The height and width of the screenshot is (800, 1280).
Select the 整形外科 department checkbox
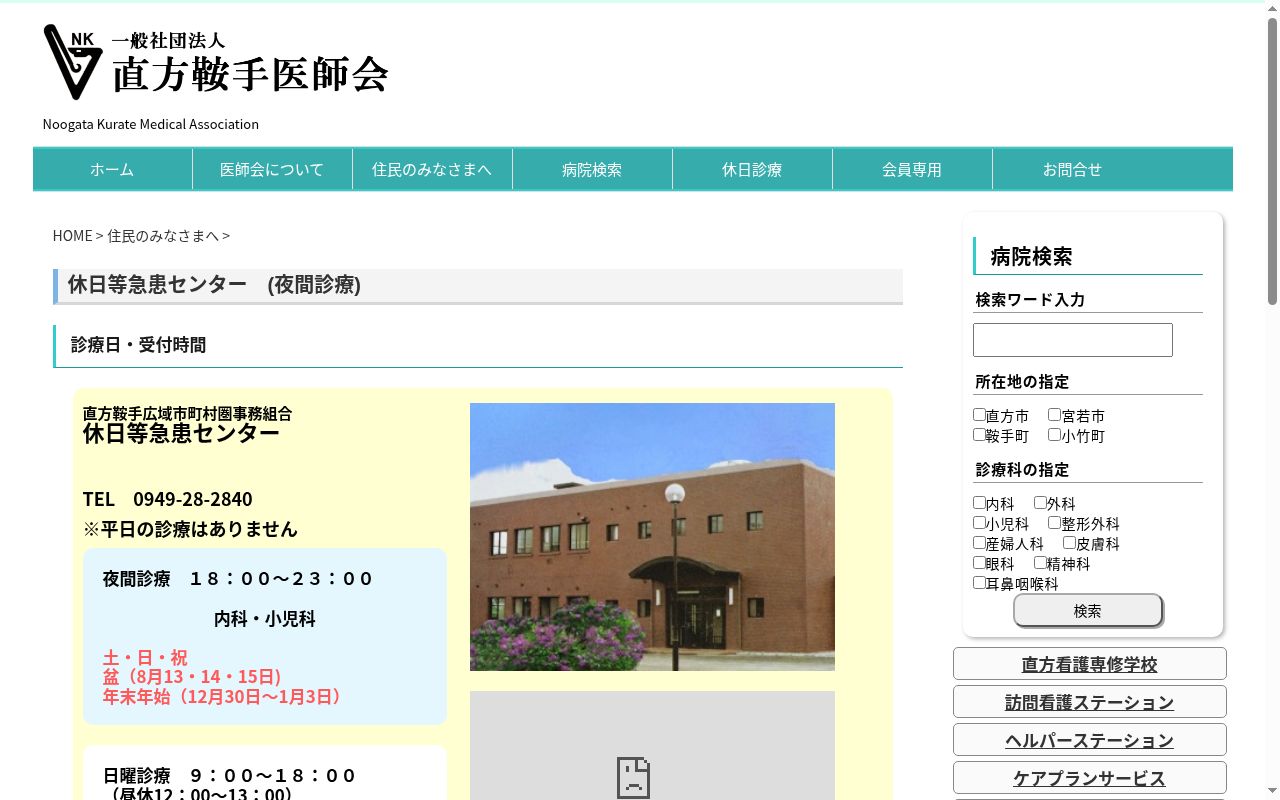1054,522
